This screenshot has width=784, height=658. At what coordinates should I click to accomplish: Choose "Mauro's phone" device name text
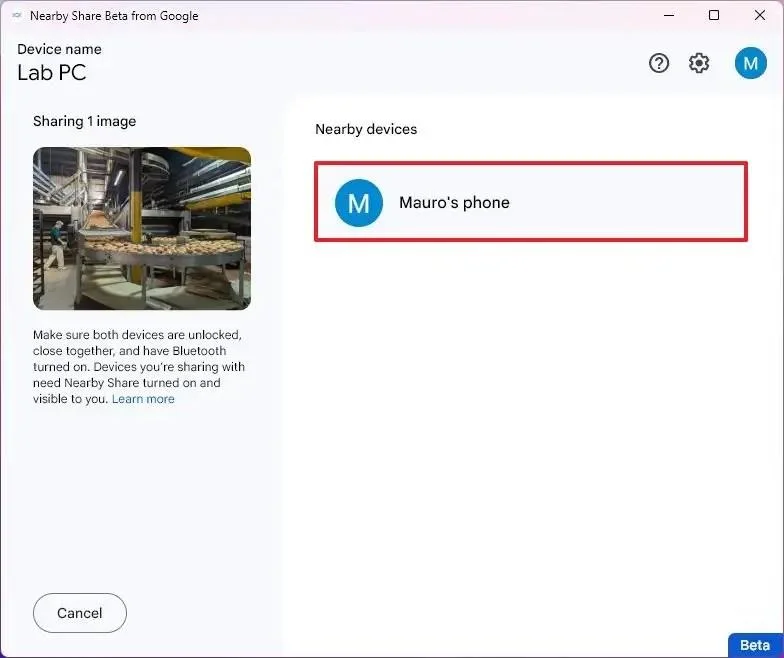(454, 202)
